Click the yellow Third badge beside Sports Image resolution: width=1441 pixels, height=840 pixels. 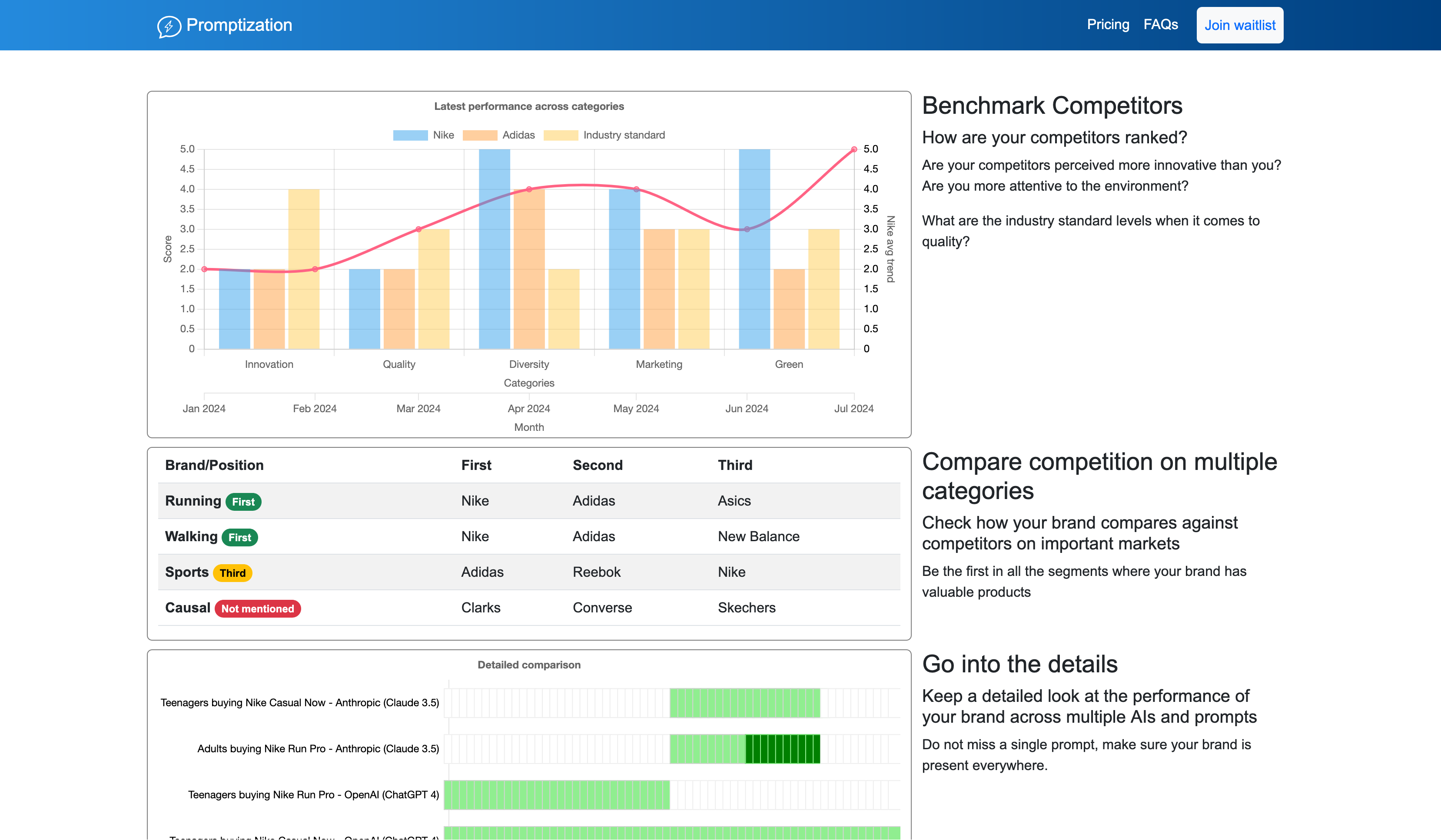(232, 573)
